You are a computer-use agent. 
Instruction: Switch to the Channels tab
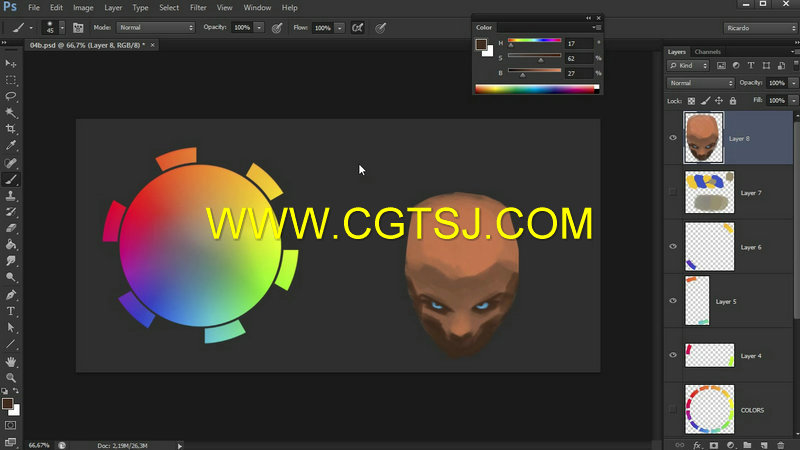tap(708, 52)
